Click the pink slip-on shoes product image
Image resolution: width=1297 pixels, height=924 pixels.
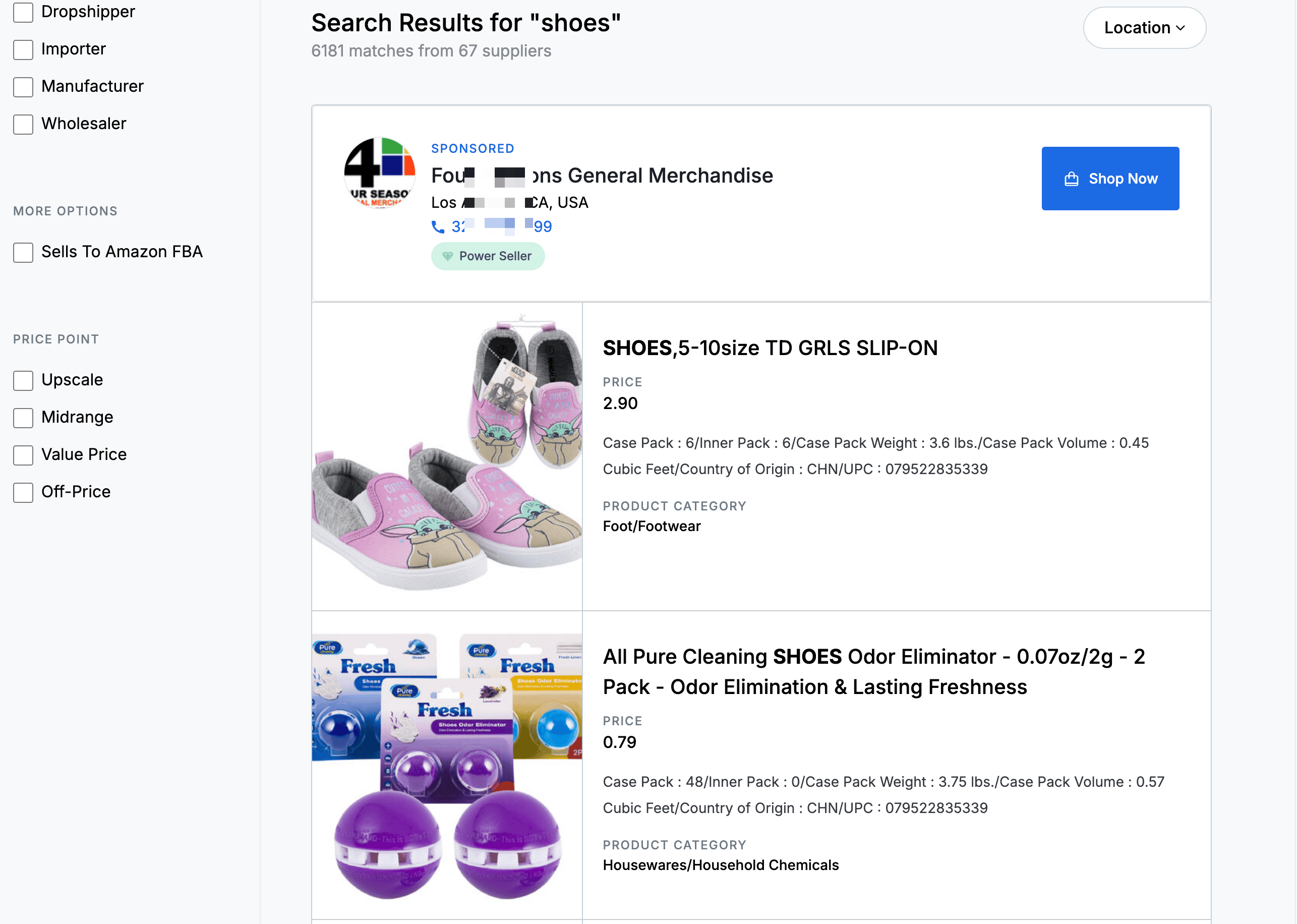[447, 456]
